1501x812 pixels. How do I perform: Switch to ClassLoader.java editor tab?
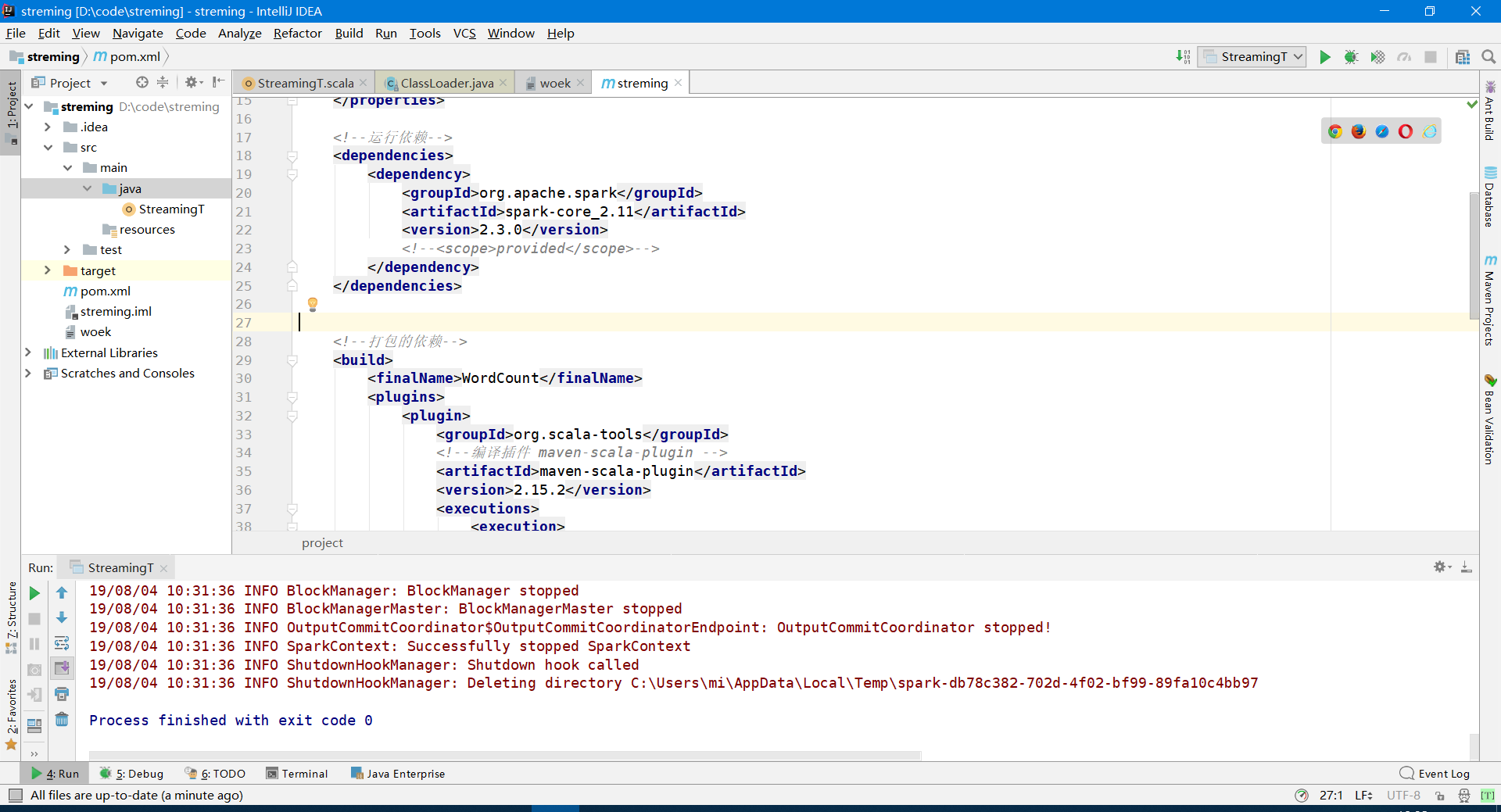click(x=446, y=83)
